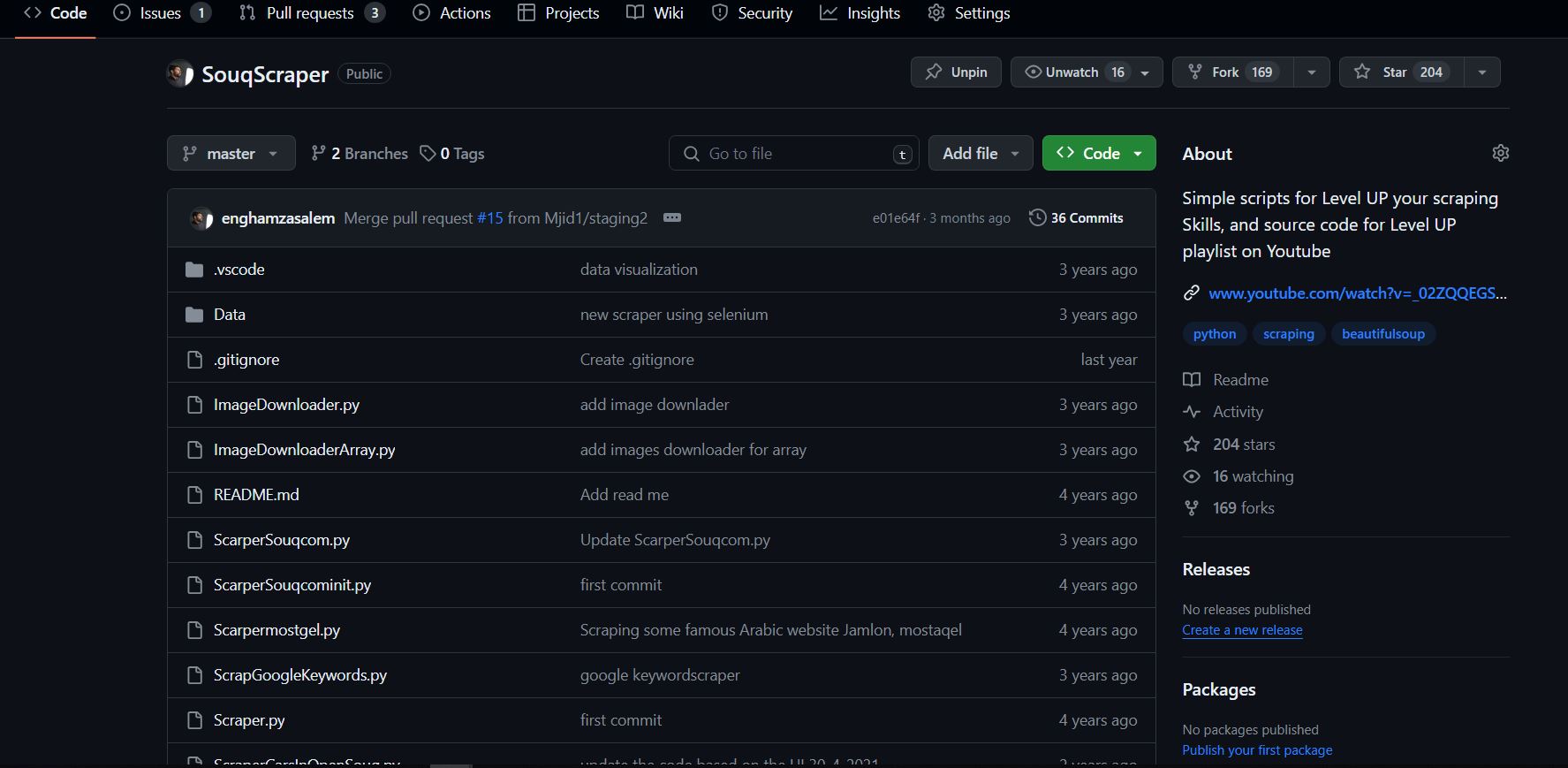1568x768 pixels.
Task: Open ImageDownloaderArray.py file
Action: (304, 450)
